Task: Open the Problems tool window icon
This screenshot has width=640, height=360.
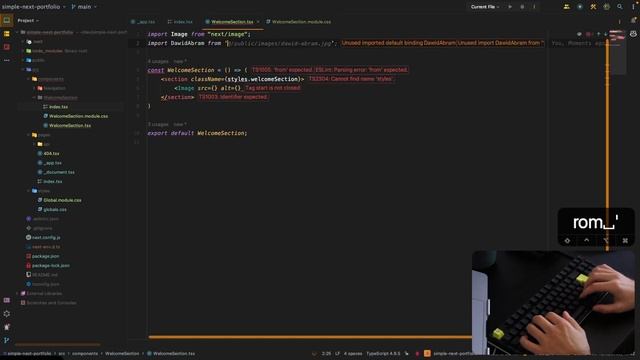Action: coord(7,327)
